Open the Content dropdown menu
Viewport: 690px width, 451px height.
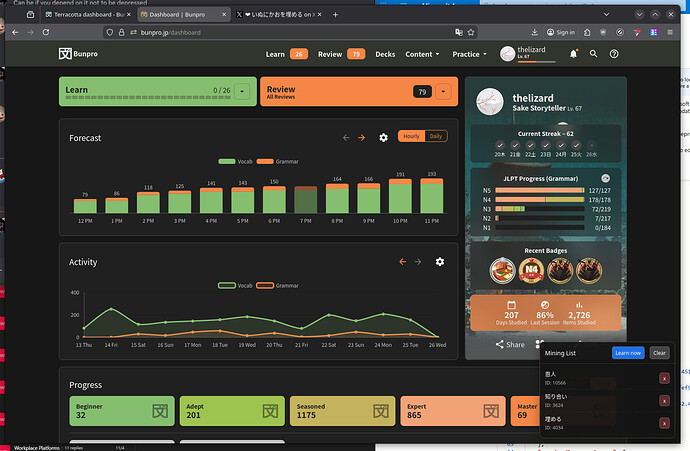point(423,54)
